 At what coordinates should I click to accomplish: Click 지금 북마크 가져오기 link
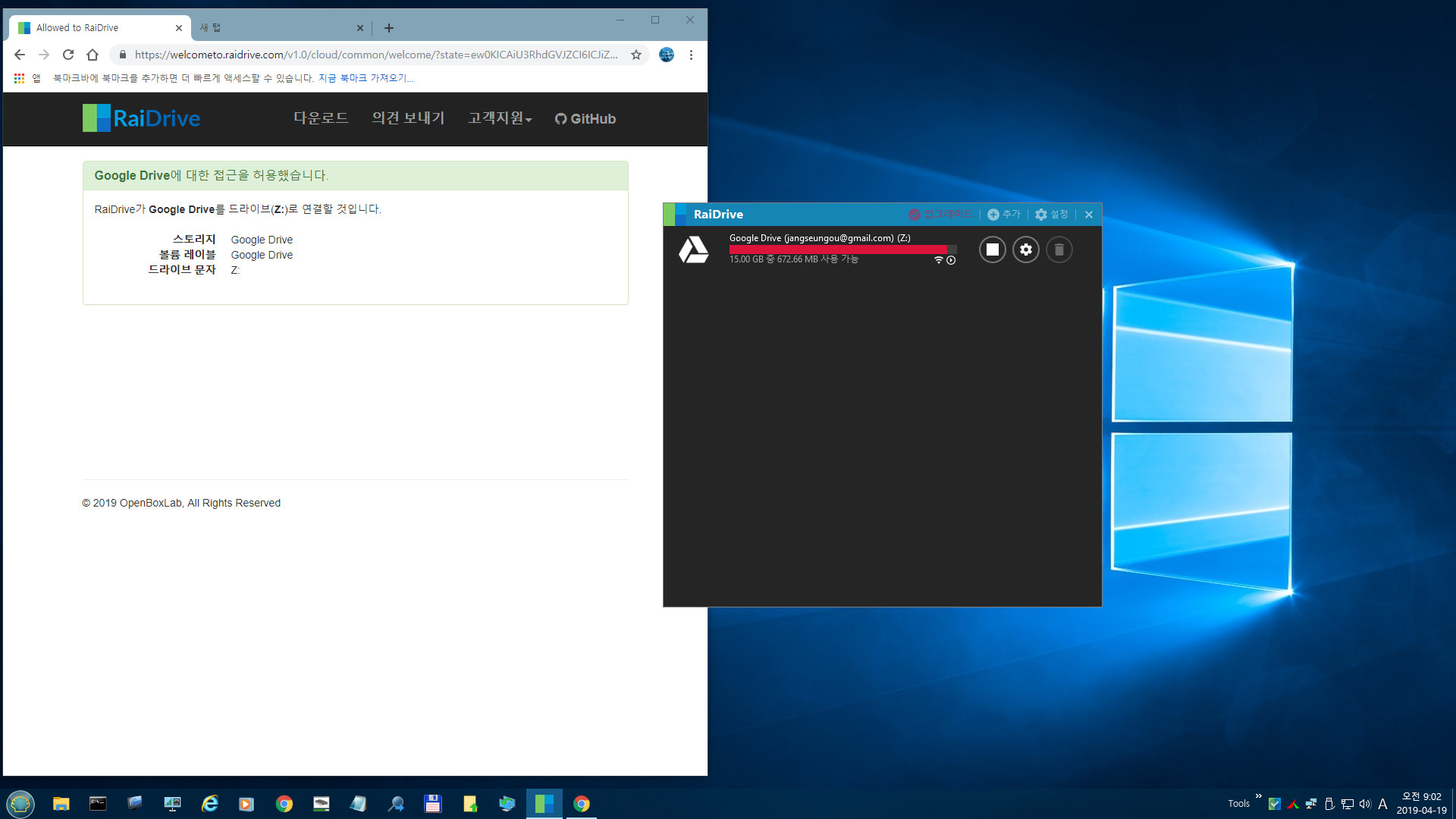click(x=366, y=78)
